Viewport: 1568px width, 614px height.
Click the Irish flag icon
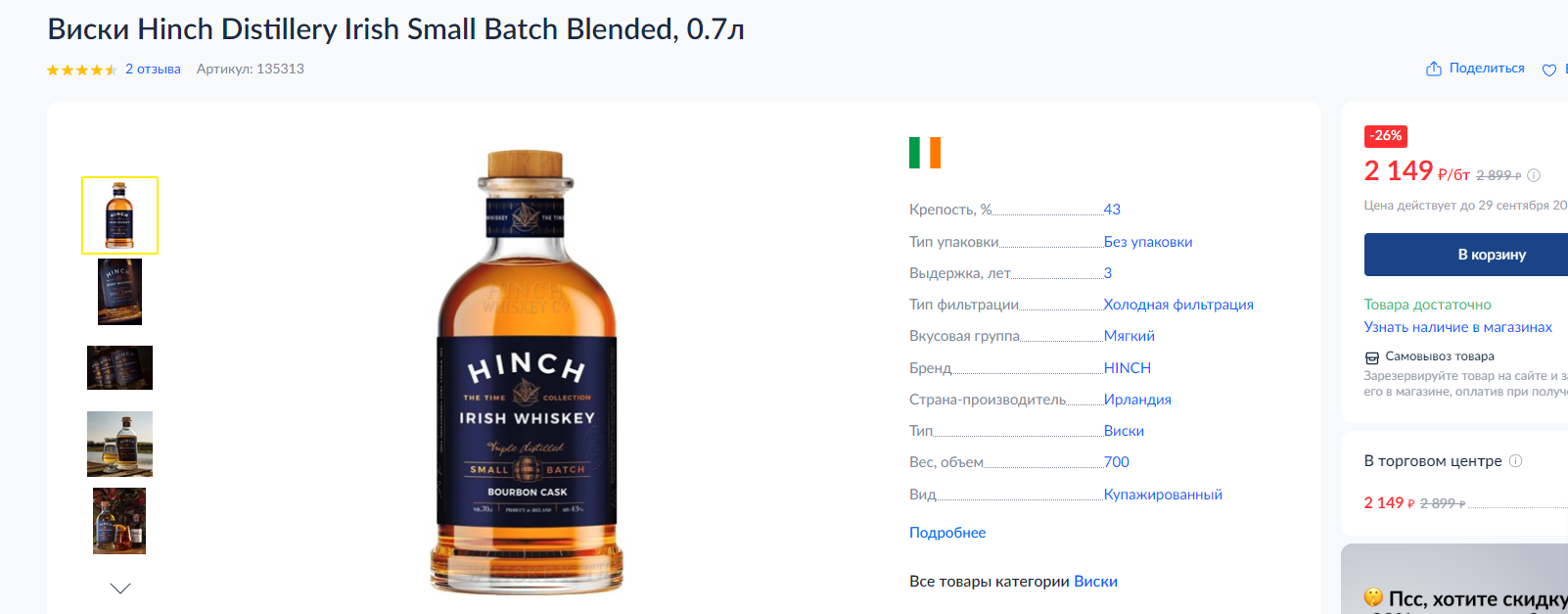coord(925,153)
